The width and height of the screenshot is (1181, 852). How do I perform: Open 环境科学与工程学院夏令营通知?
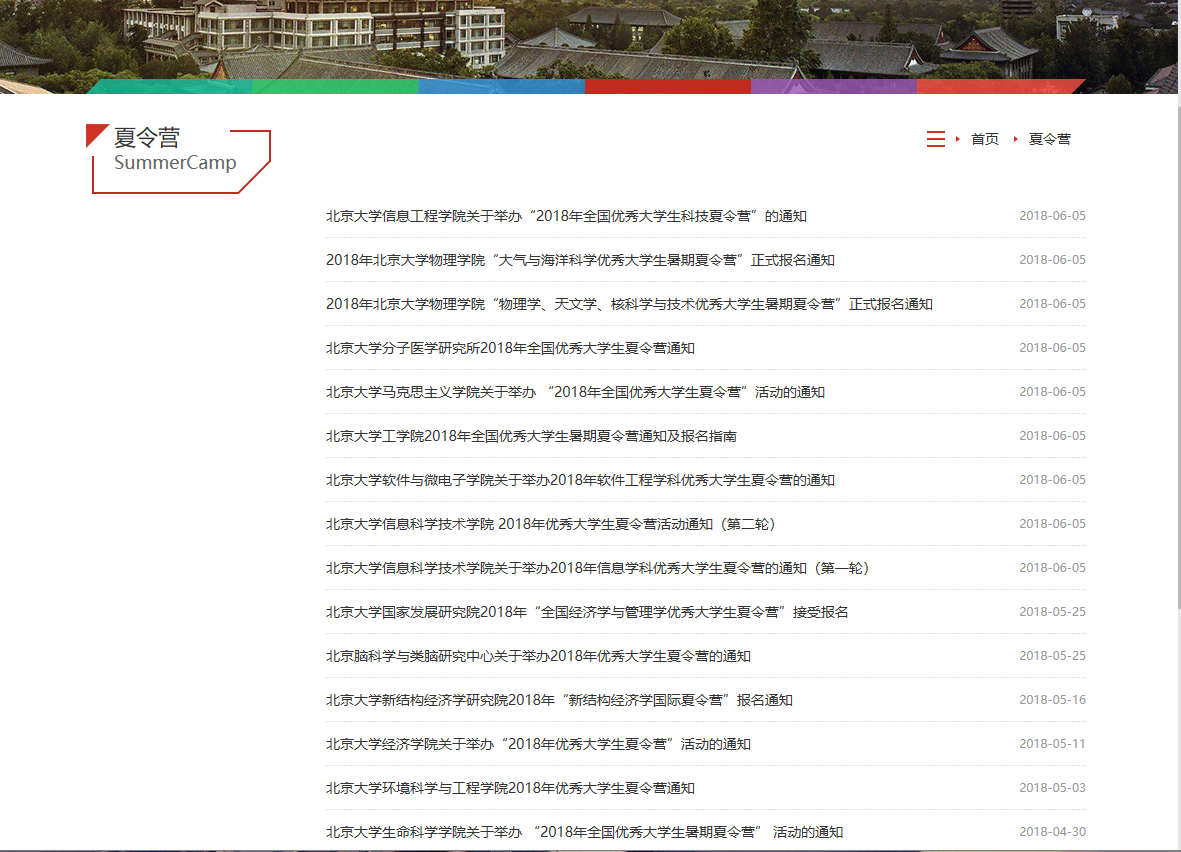[x=510, y=788]
